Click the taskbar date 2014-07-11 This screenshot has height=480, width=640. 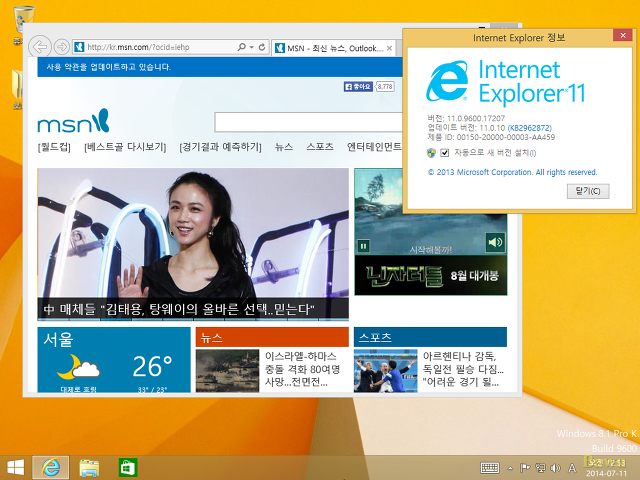(x=606, y=473)
